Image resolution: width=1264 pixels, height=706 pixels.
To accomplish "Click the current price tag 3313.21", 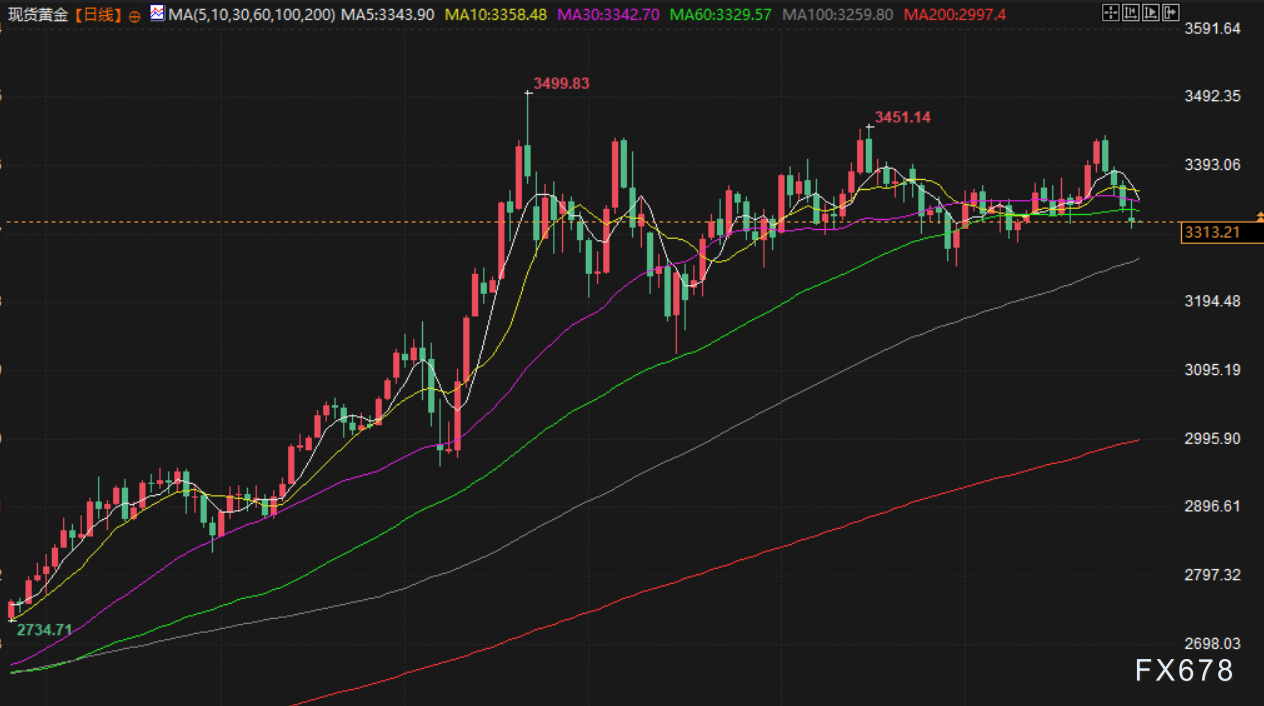I will (x=1211, y=232).
